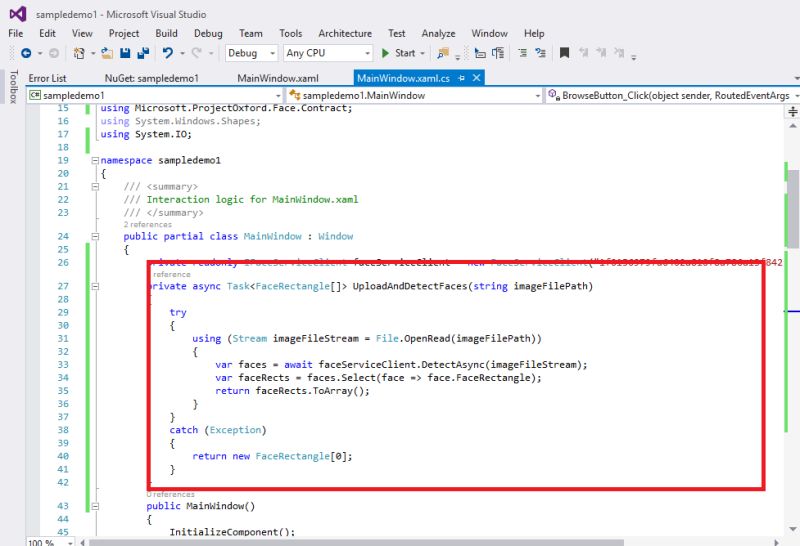Open the tab list overflow arrow
This screenshot has height=546, width=800.
[796, 78]
